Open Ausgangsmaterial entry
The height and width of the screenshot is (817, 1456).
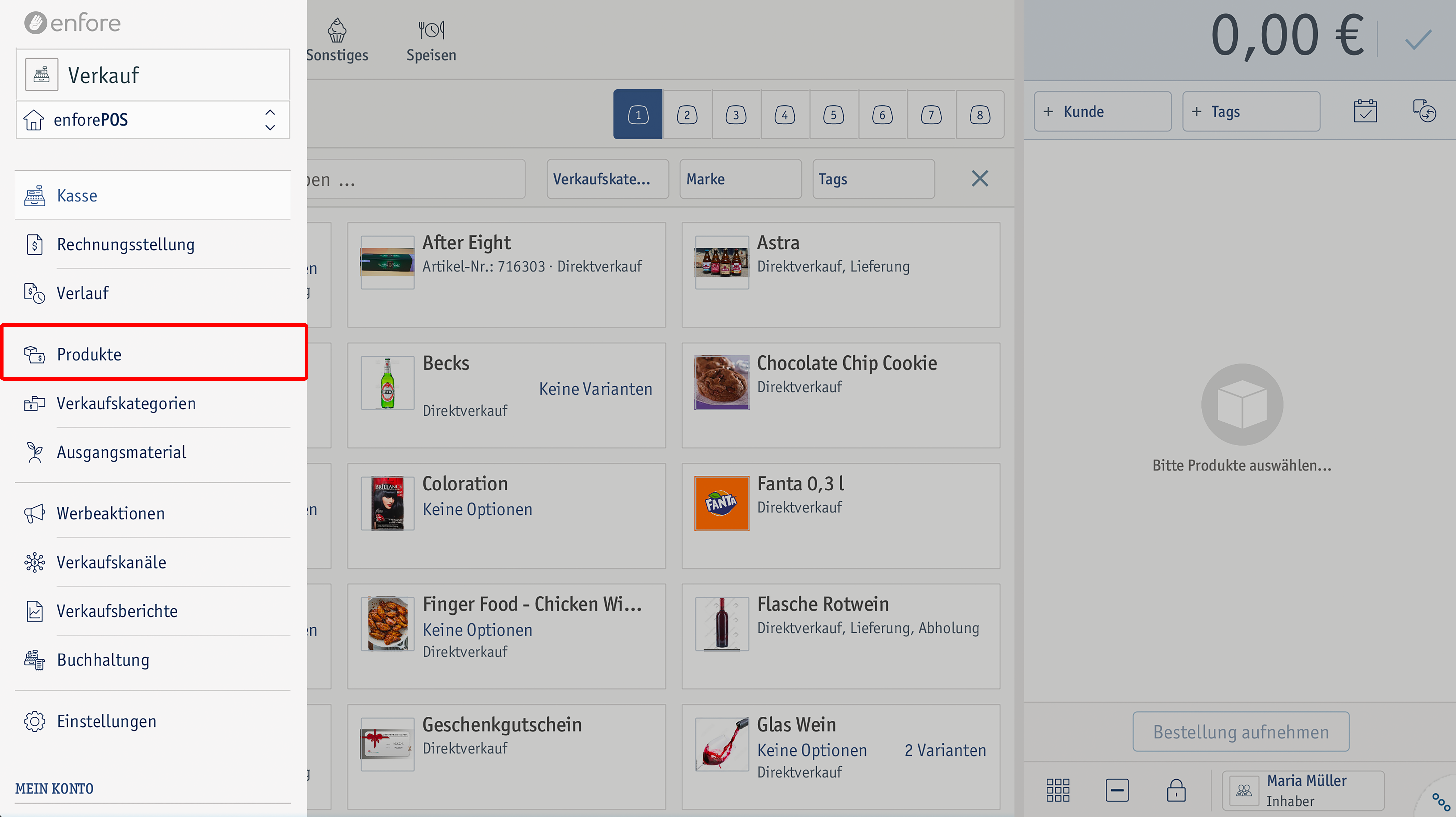[153, 452]
